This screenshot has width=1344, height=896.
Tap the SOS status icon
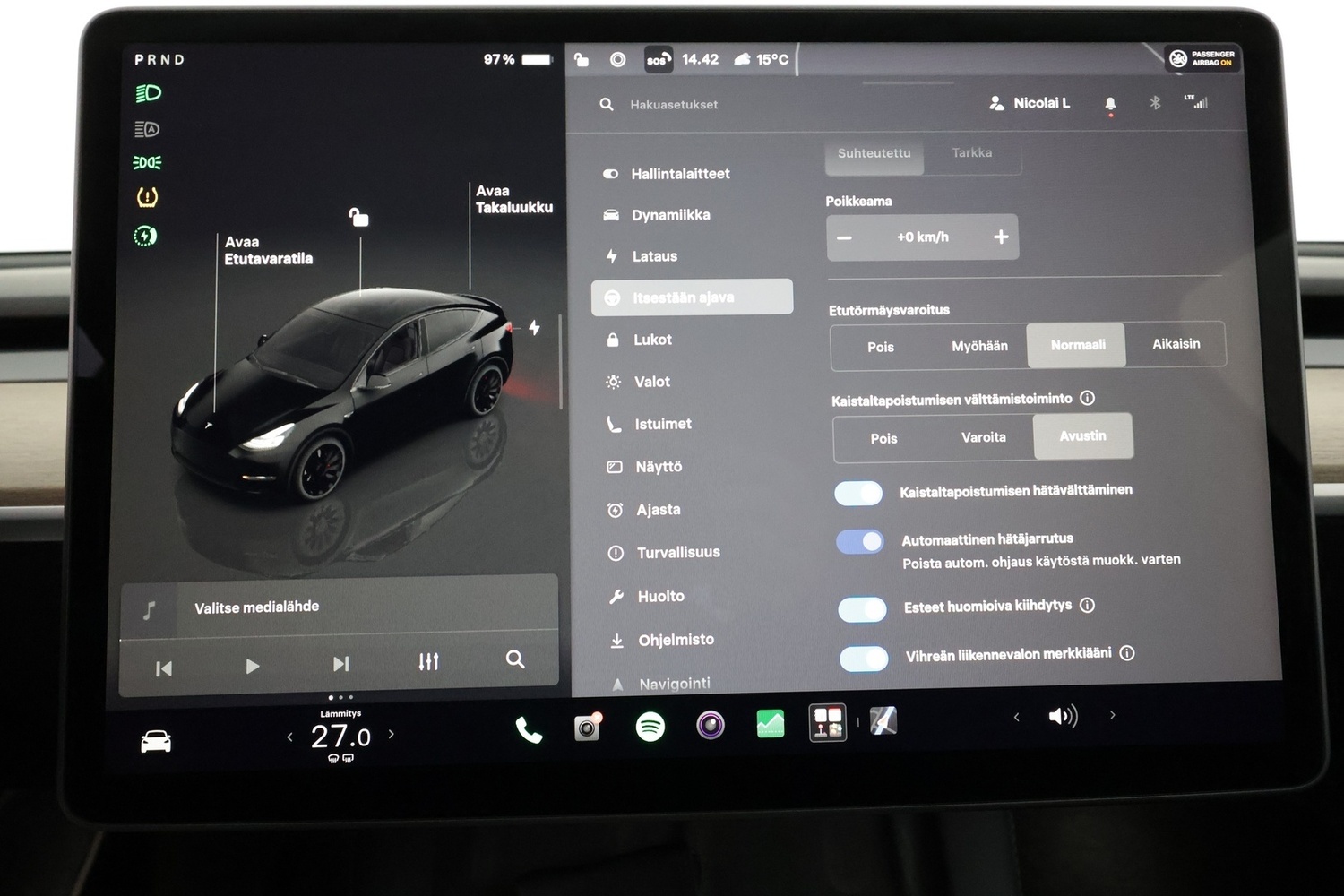tap(658, 60)
